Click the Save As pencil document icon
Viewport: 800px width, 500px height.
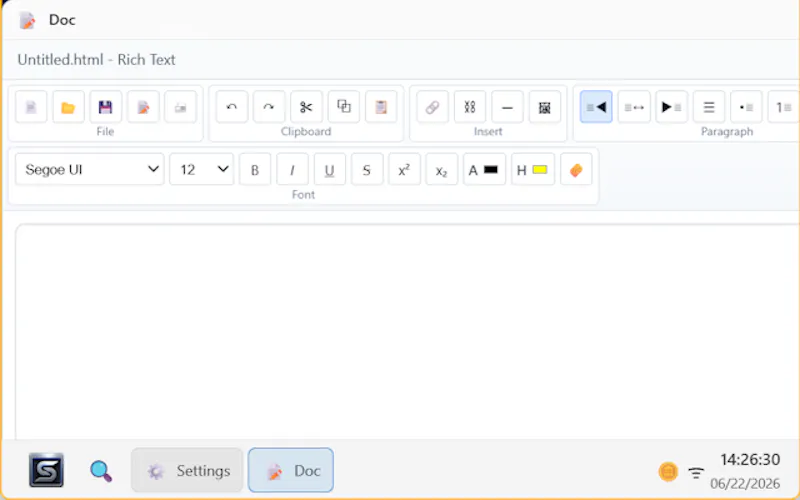pyautogui.click(x=143, y=107)
